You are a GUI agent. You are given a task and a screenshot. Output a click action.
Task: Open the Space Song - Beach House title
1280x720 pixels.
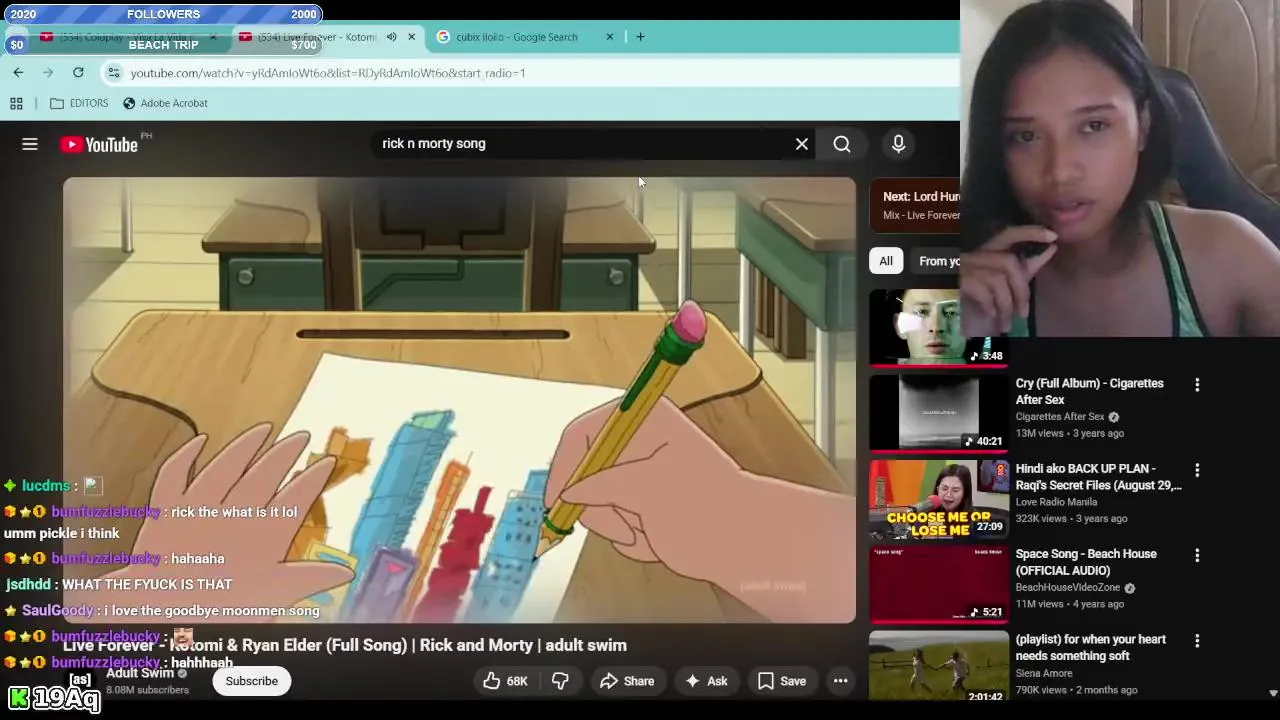1086,562
